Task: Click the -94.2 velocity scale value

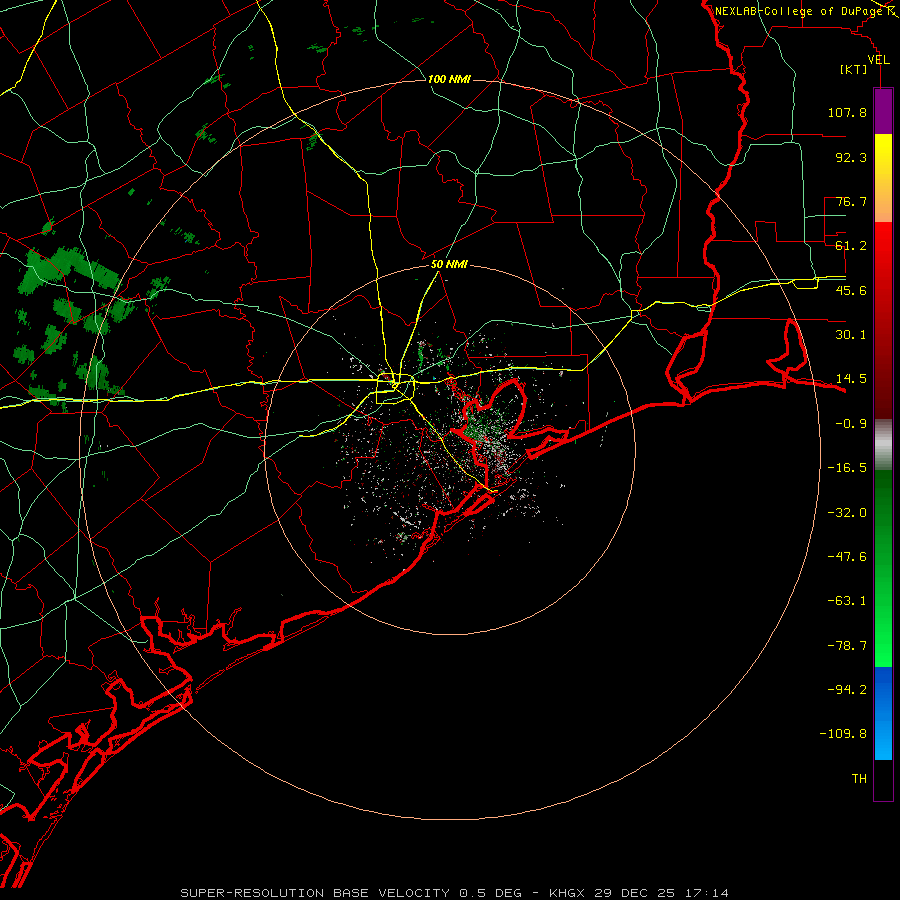Action: pyautogui.click(x=847, y=689)
